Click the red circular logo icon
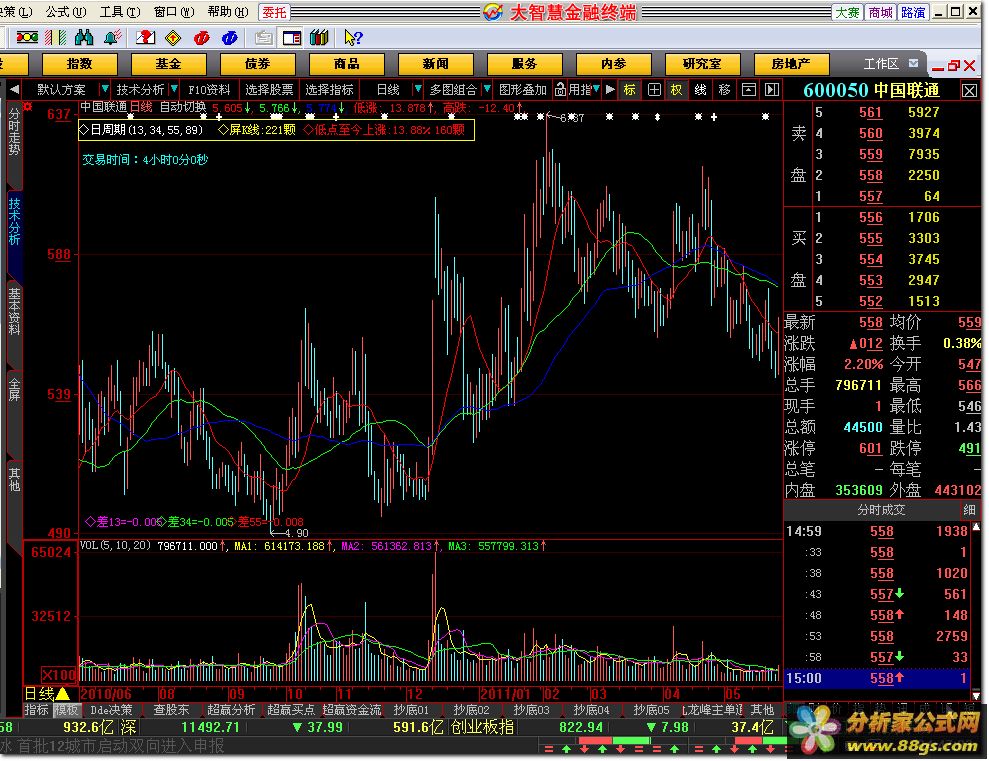This screenshot has height=761, width=989. pos(201,38)
